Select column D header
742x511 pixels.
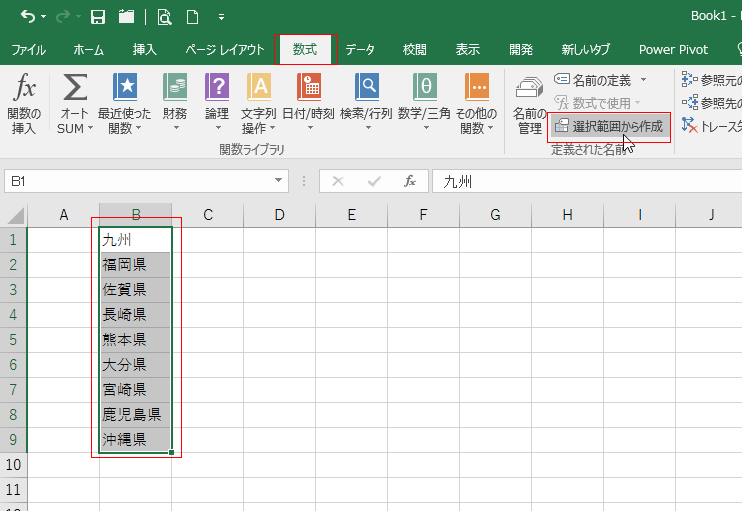279,214
